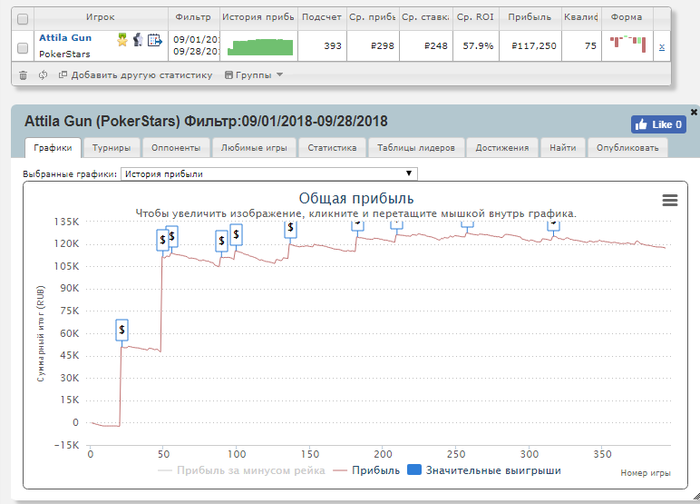Switch to the Таблицы лидеров tab

coord(416,148)
